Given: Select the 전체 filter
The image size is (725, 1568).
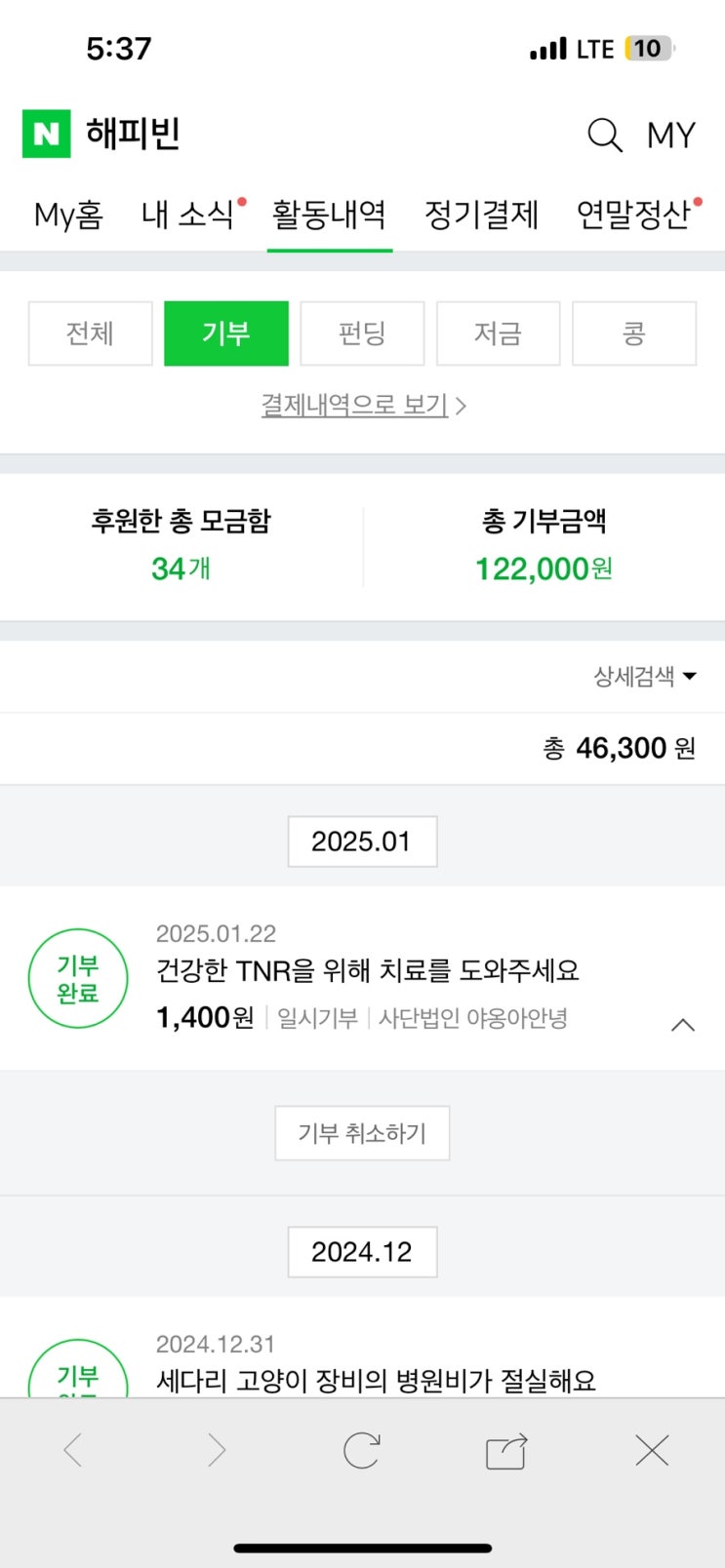Looking at the screenshot, I should tap(90, 333).
